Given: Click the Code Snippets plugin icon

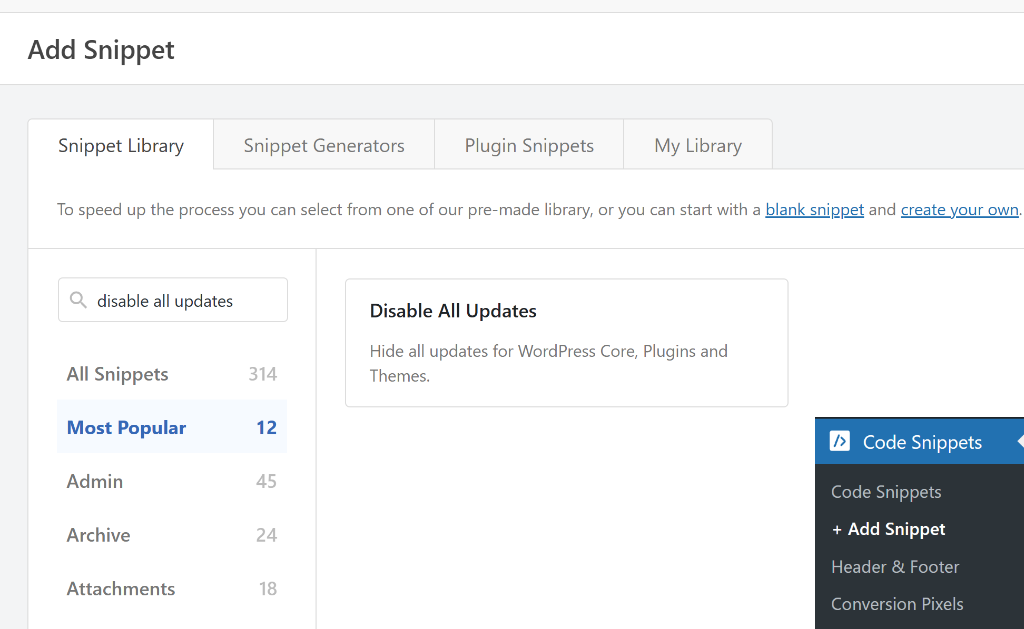Looking at the screenshot, I should click(x=837, y=441).
